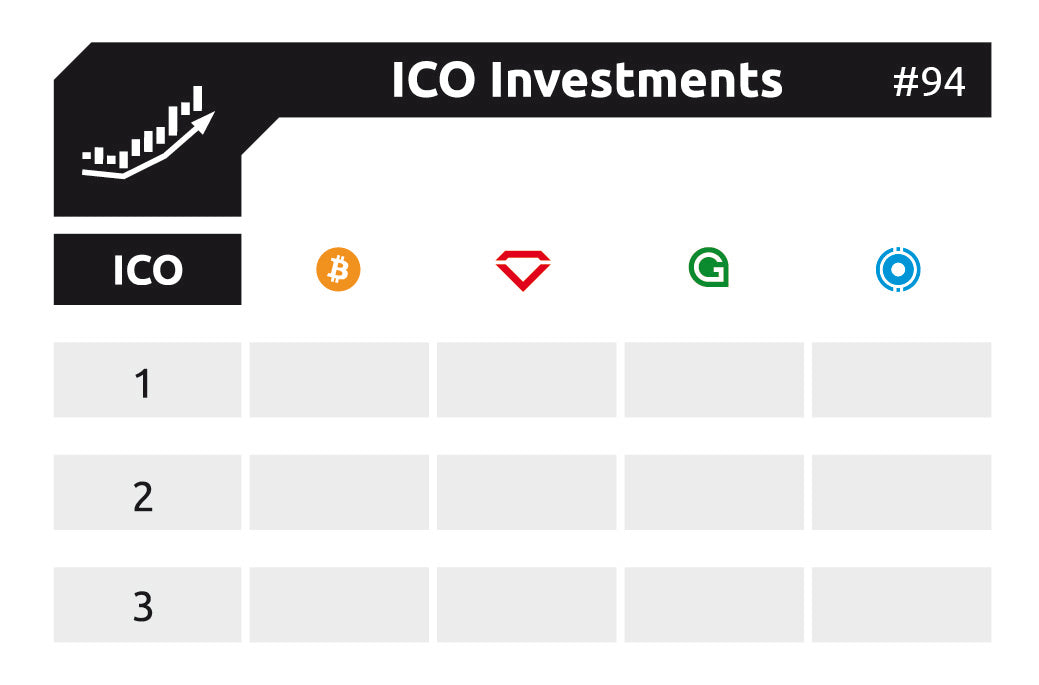Click the #94 card number
The height and width of the screenshot is (685, 1039).
click(929, 83)
